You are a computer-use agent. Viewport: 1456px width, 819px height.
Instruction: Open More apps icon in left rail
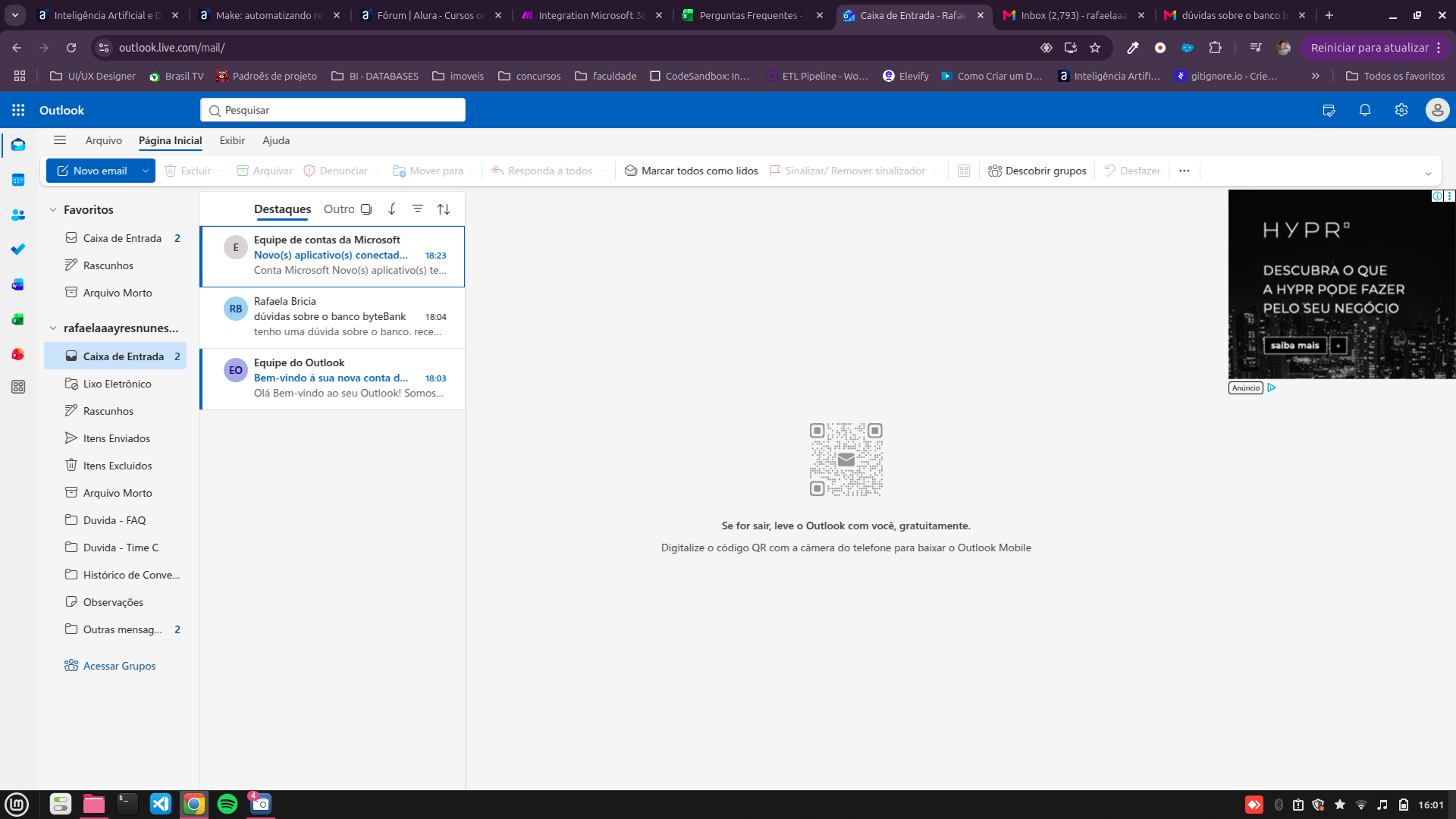point(18,387)
